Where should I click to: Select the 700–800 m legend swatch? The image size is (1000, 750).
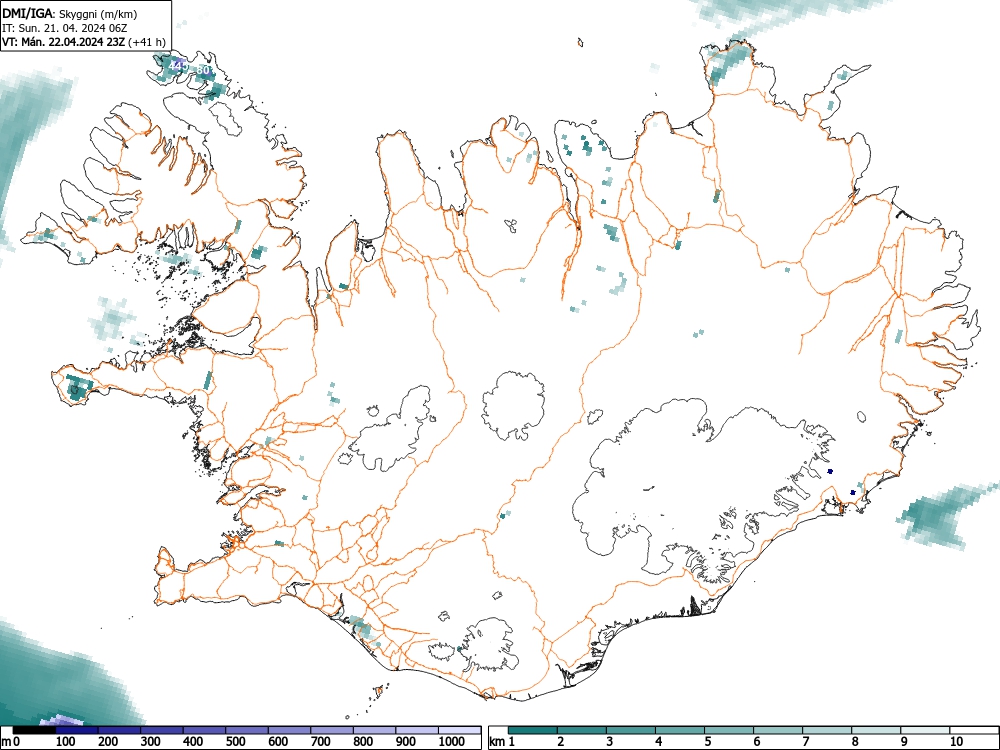click(332, 730)
